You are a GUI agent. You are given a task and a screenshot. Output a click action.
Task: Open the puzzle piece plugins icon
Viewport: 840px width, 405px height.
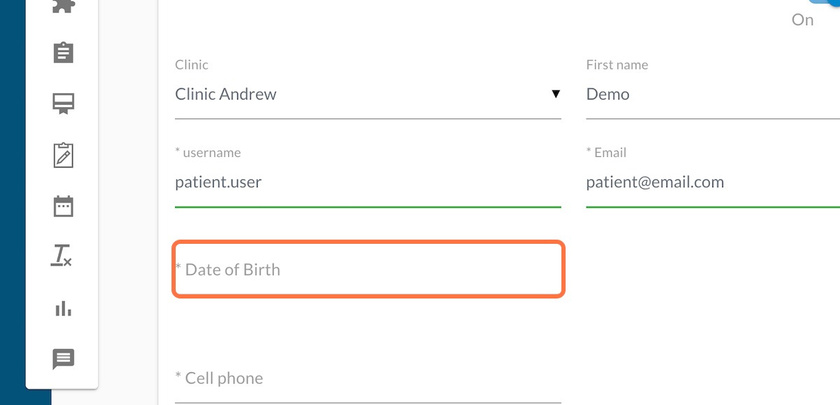(x=63, y=5)
